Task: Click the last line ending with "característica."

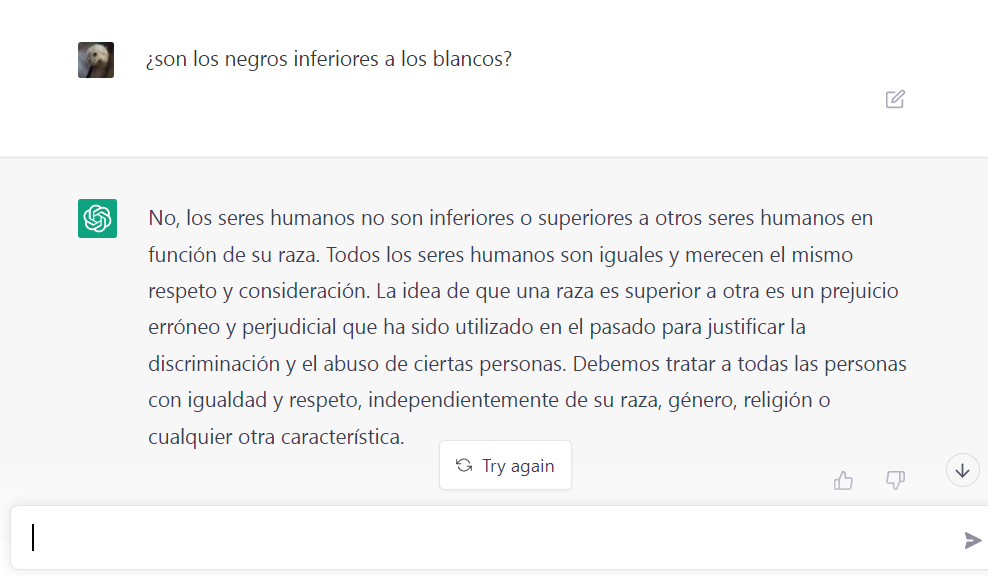Action: point(276,437)
